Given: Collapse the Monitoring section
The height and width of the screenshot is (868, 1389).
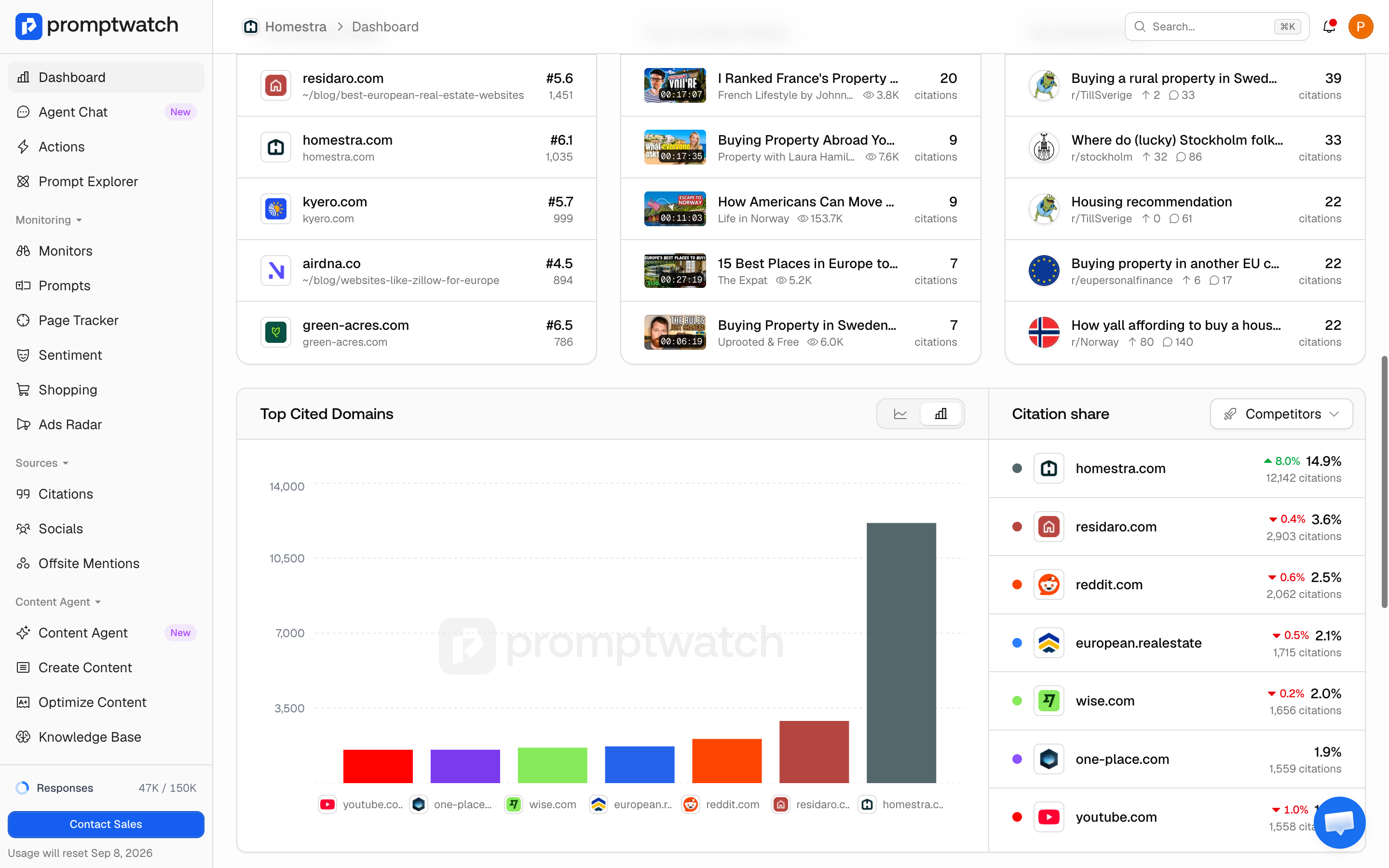Looking at the screenshot, I should point(49,220).
